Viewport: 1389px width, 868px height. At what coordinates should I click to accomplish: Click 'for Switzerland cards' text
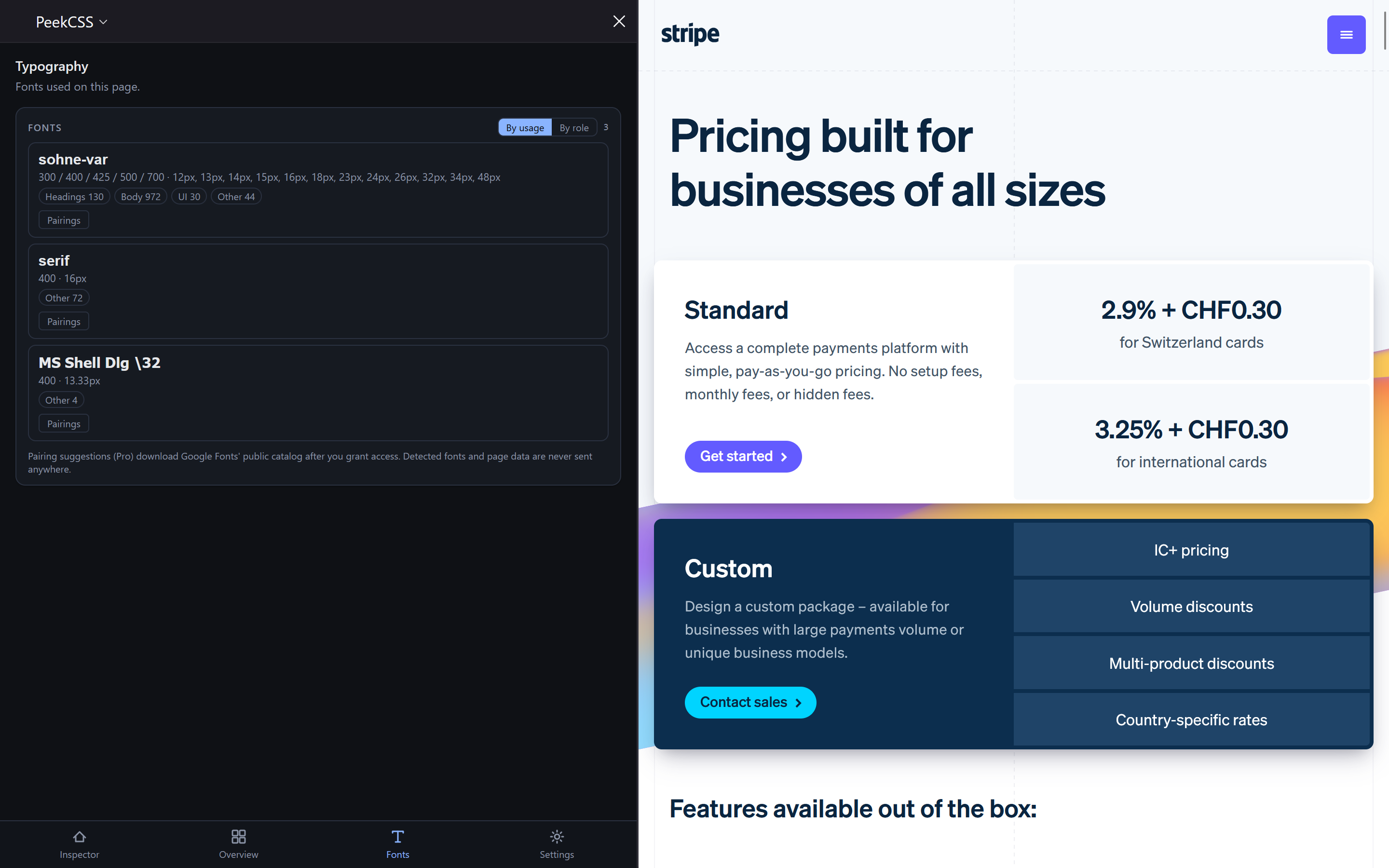click(x=1191, y=343)
